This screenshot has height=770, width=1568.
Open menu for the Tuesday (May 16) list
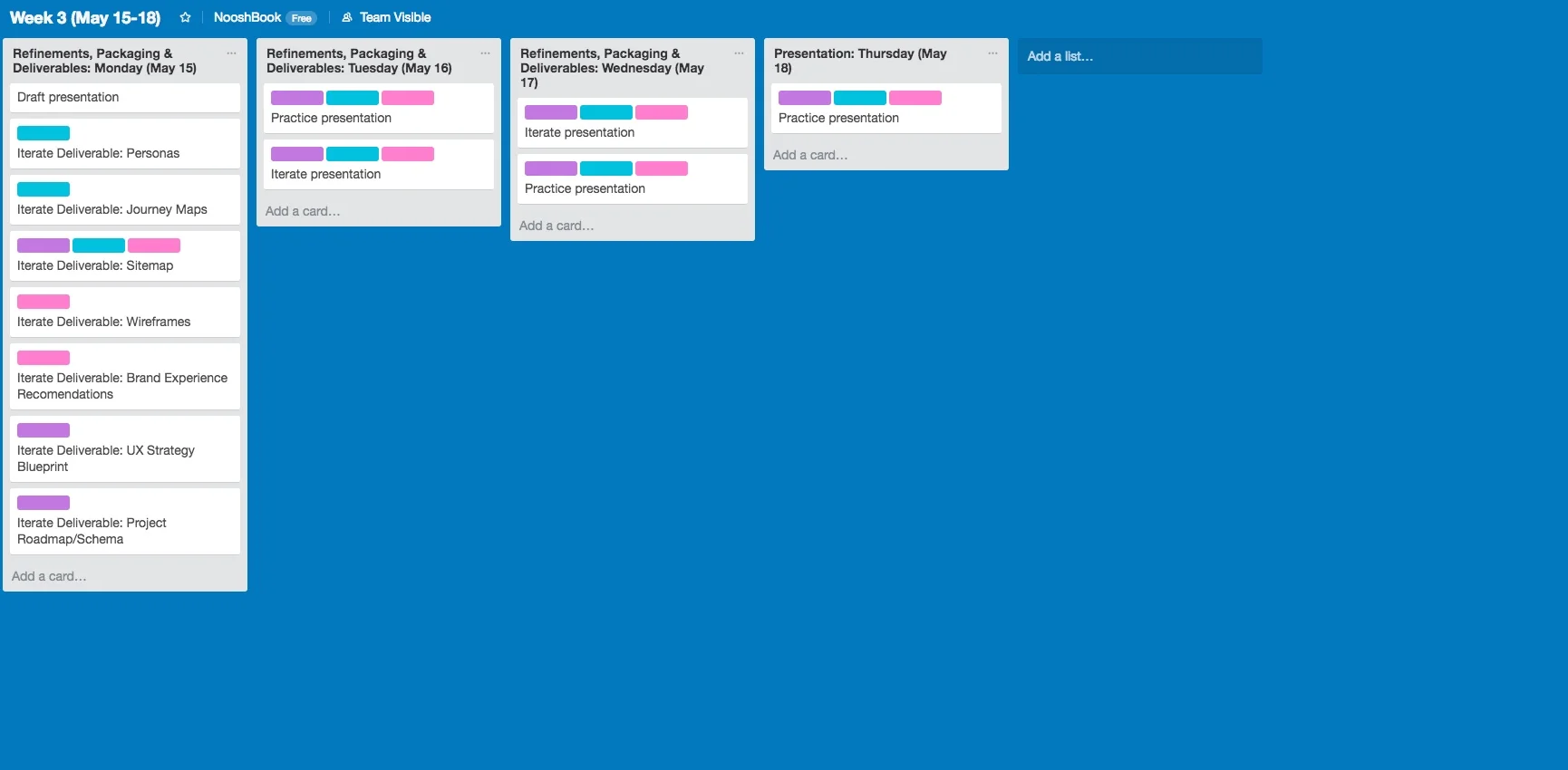tap(485, 53)
